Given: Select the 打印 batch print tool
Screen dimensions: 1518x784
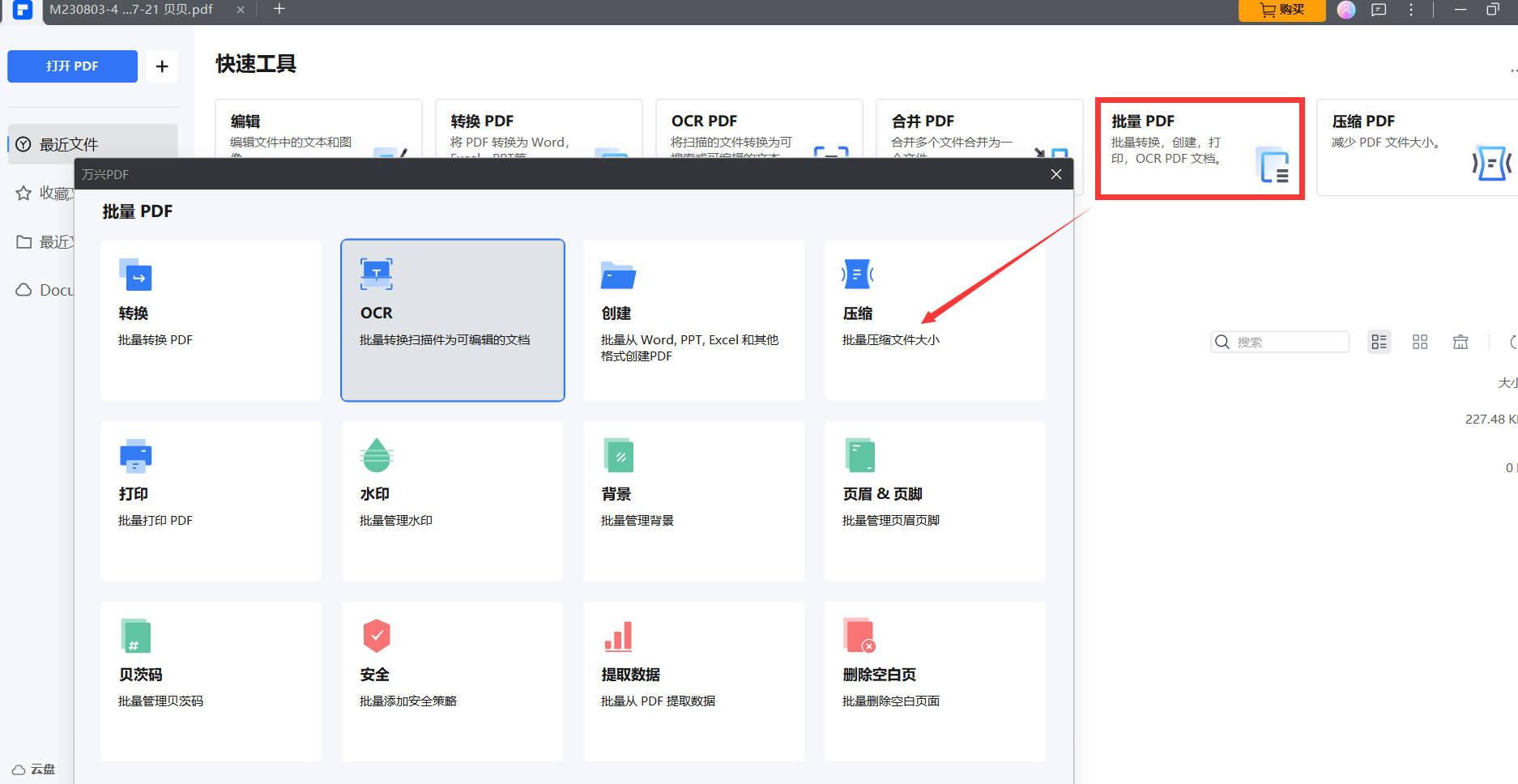Looking at the screenshot, I should tap(211, 501).
